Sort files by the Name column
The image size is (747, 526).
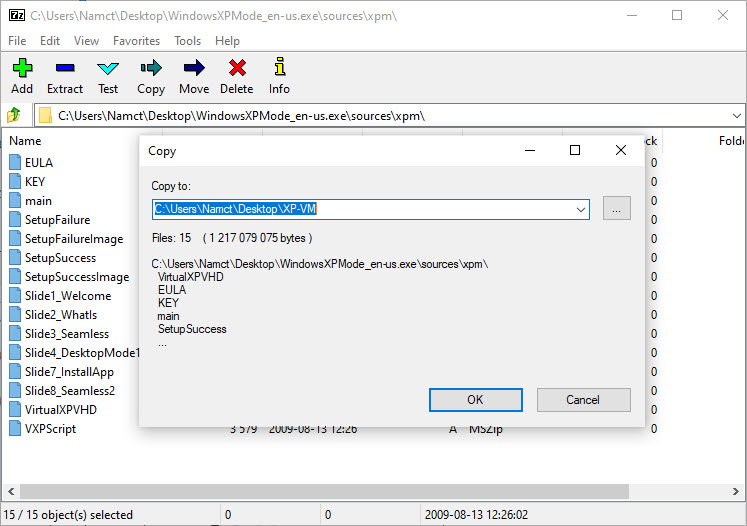point(25,141)
